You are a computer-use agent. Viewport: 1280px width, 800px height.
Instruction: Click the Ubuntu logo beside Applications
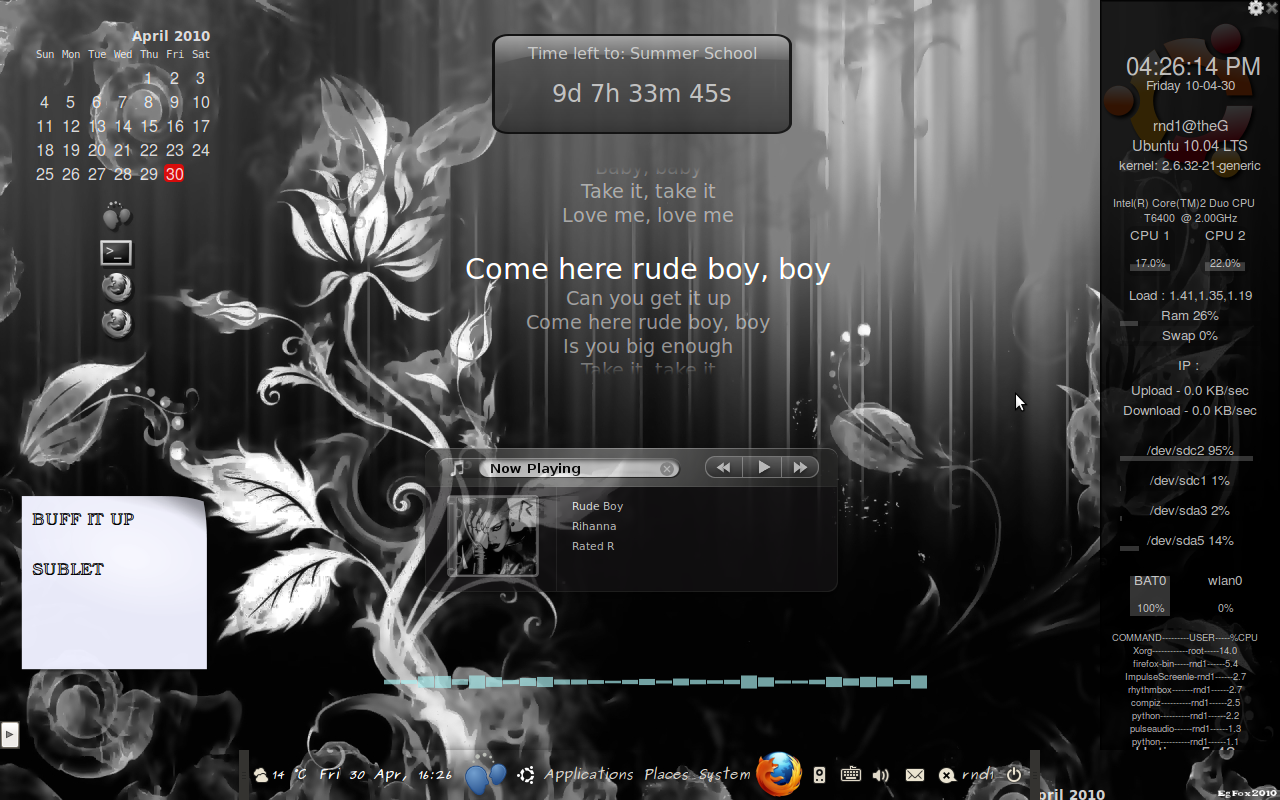coord(526,774)
